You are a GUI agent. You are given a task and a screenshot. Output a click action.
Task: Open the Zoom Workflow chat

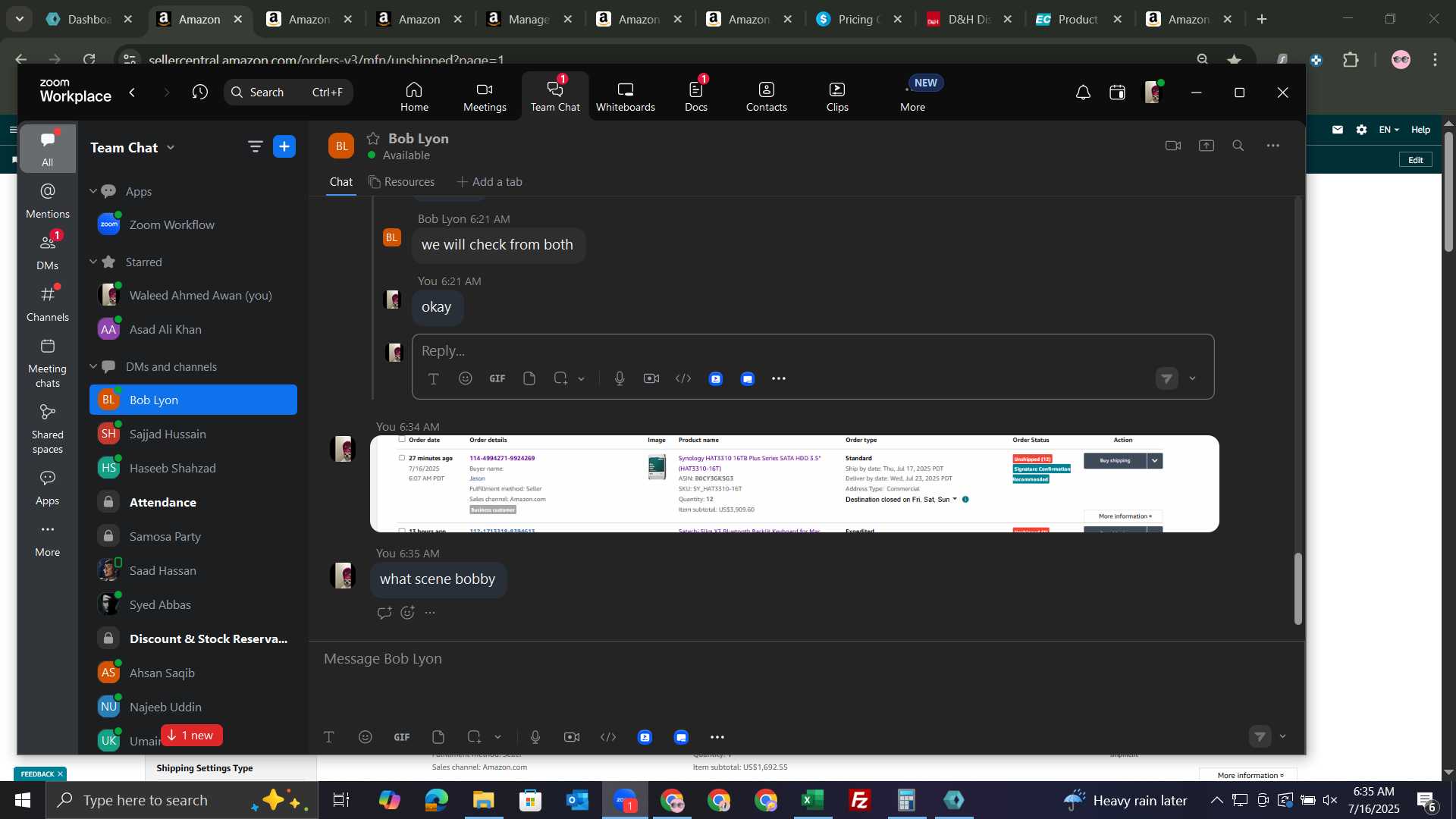[193, 224]
